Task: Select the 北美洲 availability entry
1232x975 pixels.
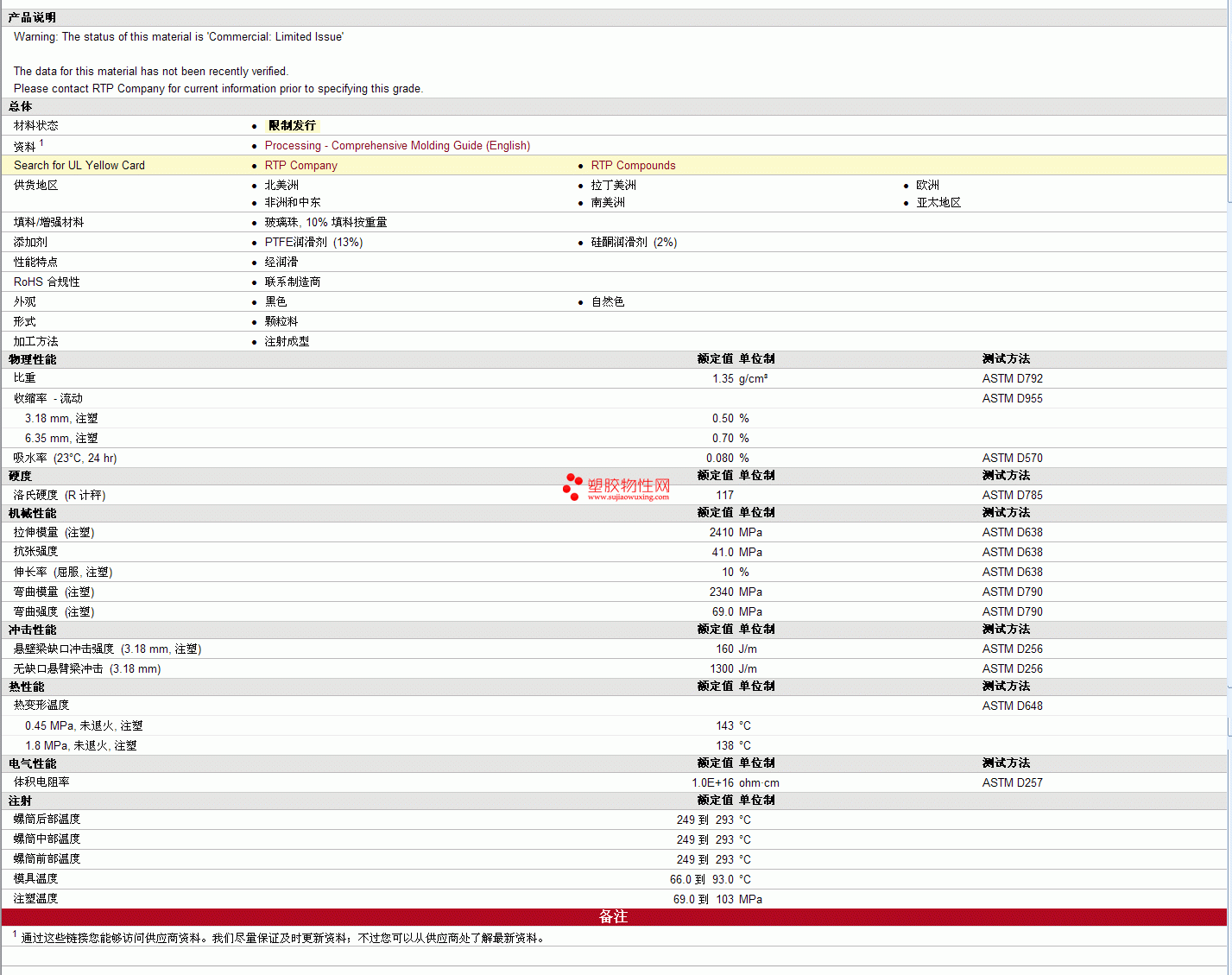Action: (x=281, y=186)
